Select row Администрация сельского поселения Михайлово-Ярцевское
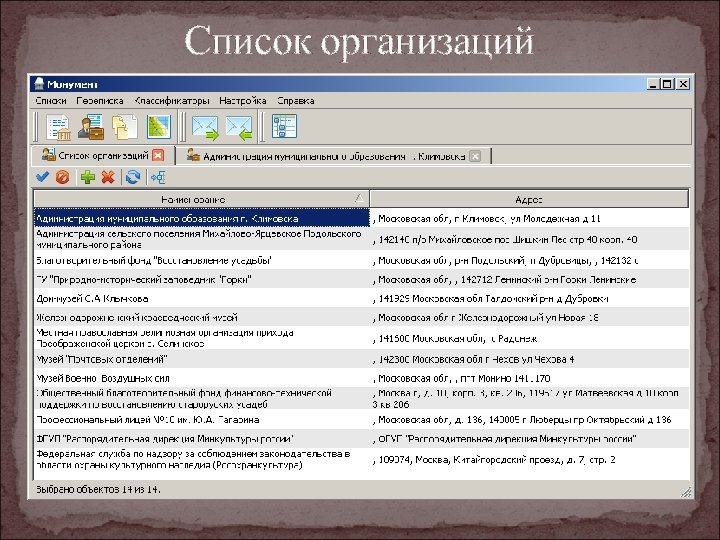The image size is (720, 540). tap(202, 239)
